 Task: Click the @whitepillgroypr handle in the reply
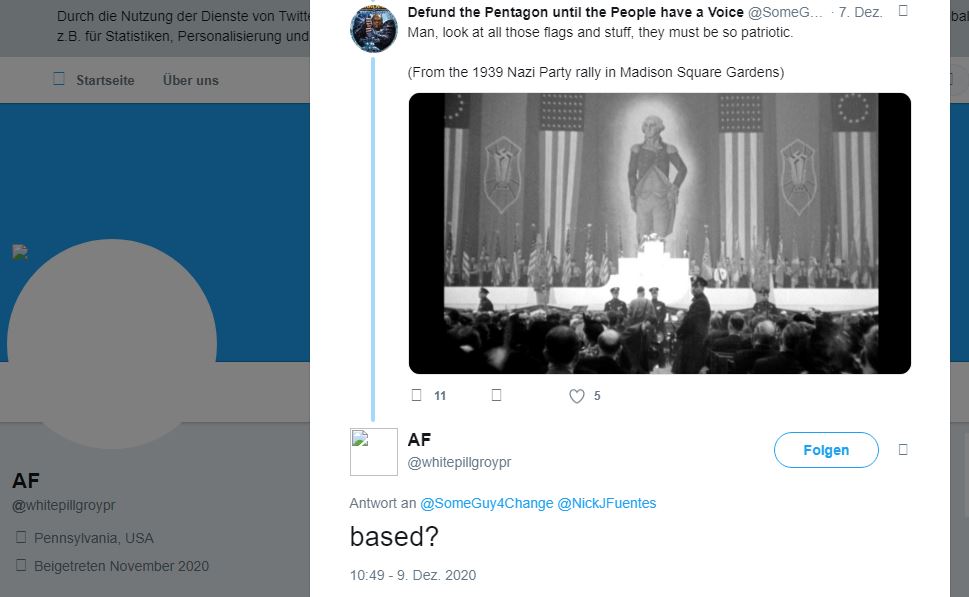(x=459, y=462)
